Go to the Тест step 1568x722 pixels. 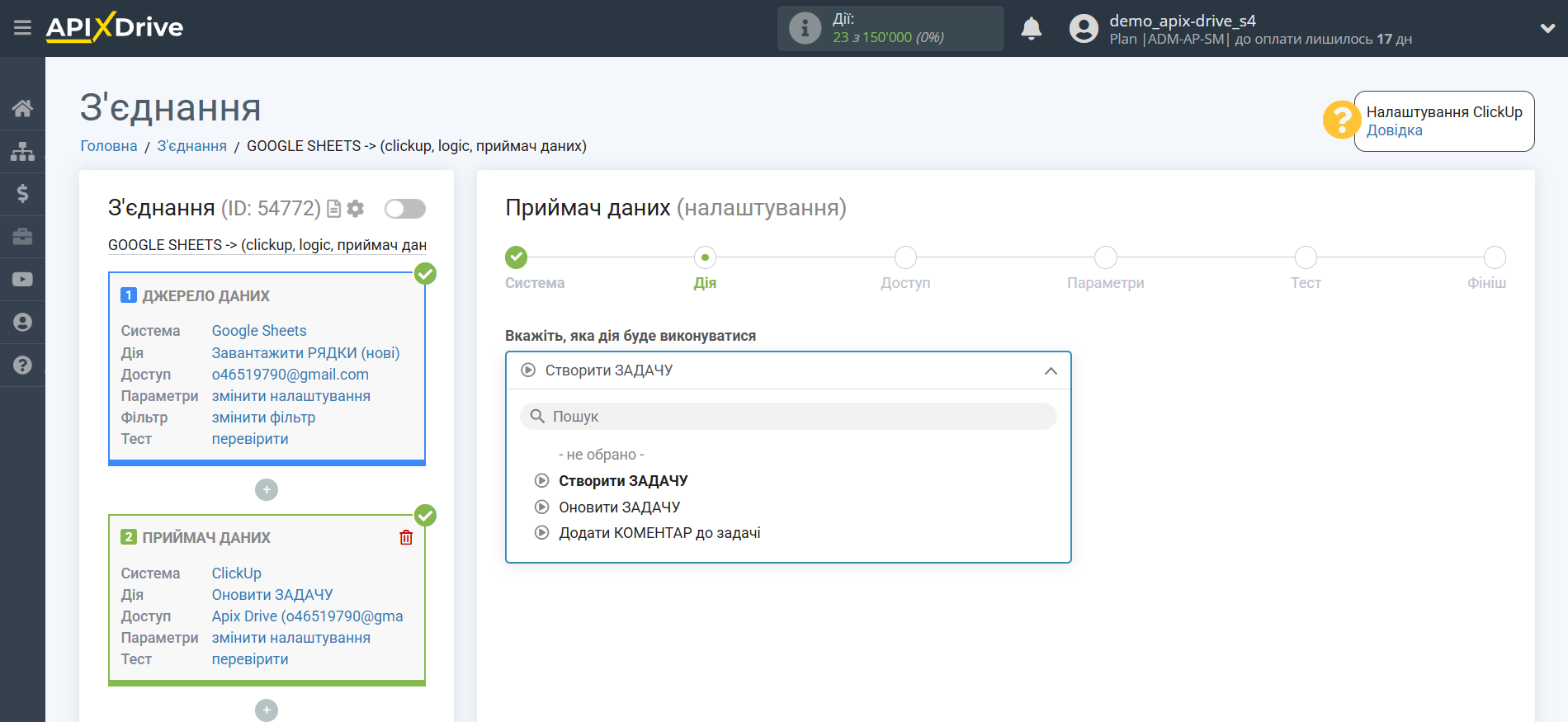click(x=1306, y=257)
